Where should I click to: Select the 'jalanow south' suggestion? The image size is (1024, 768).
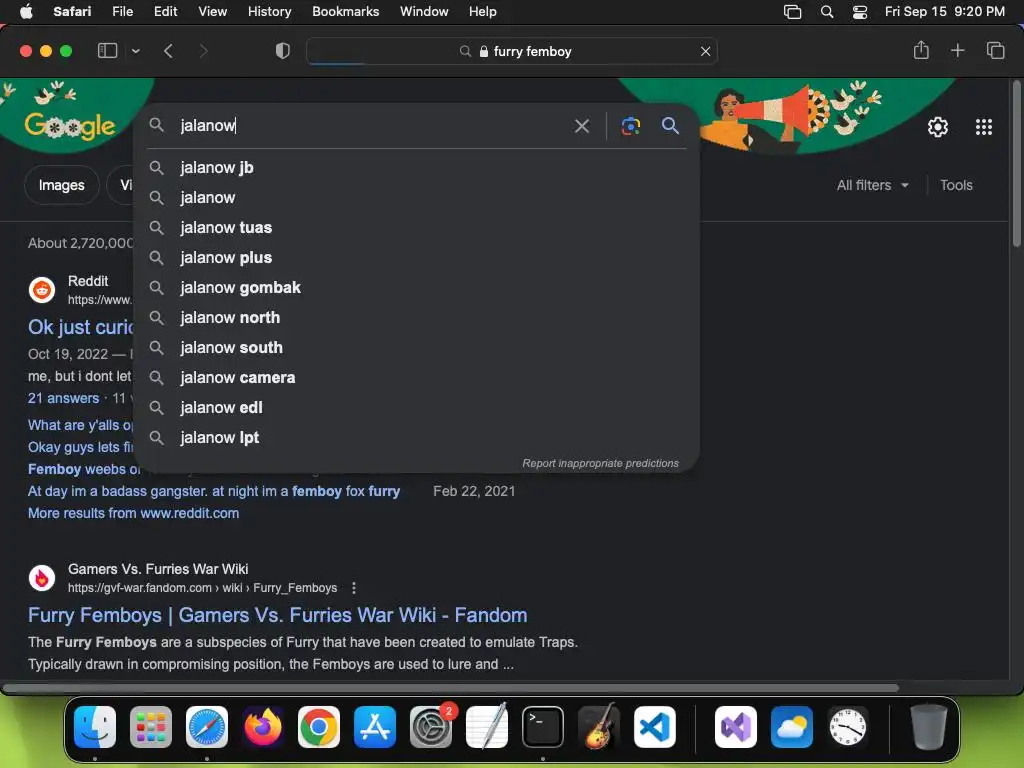click(x=417, y=348)
